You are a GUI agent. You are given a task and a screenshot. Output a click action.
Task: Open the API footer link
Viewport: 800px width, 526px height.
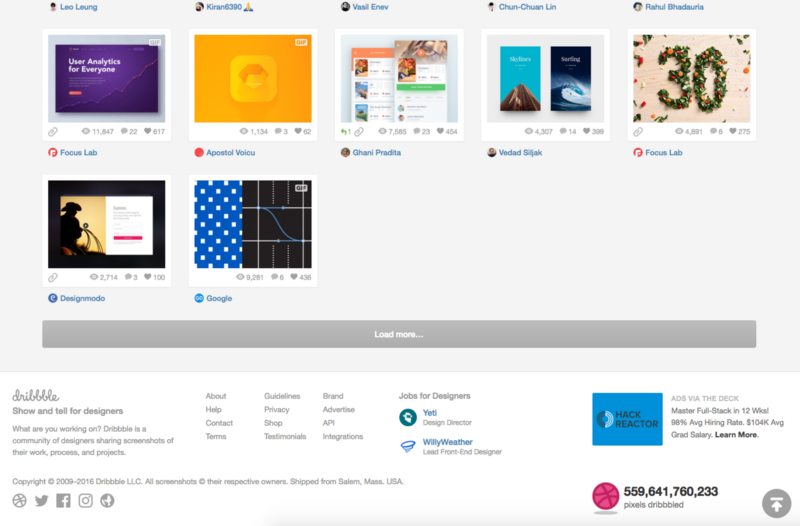pos(329,423)
